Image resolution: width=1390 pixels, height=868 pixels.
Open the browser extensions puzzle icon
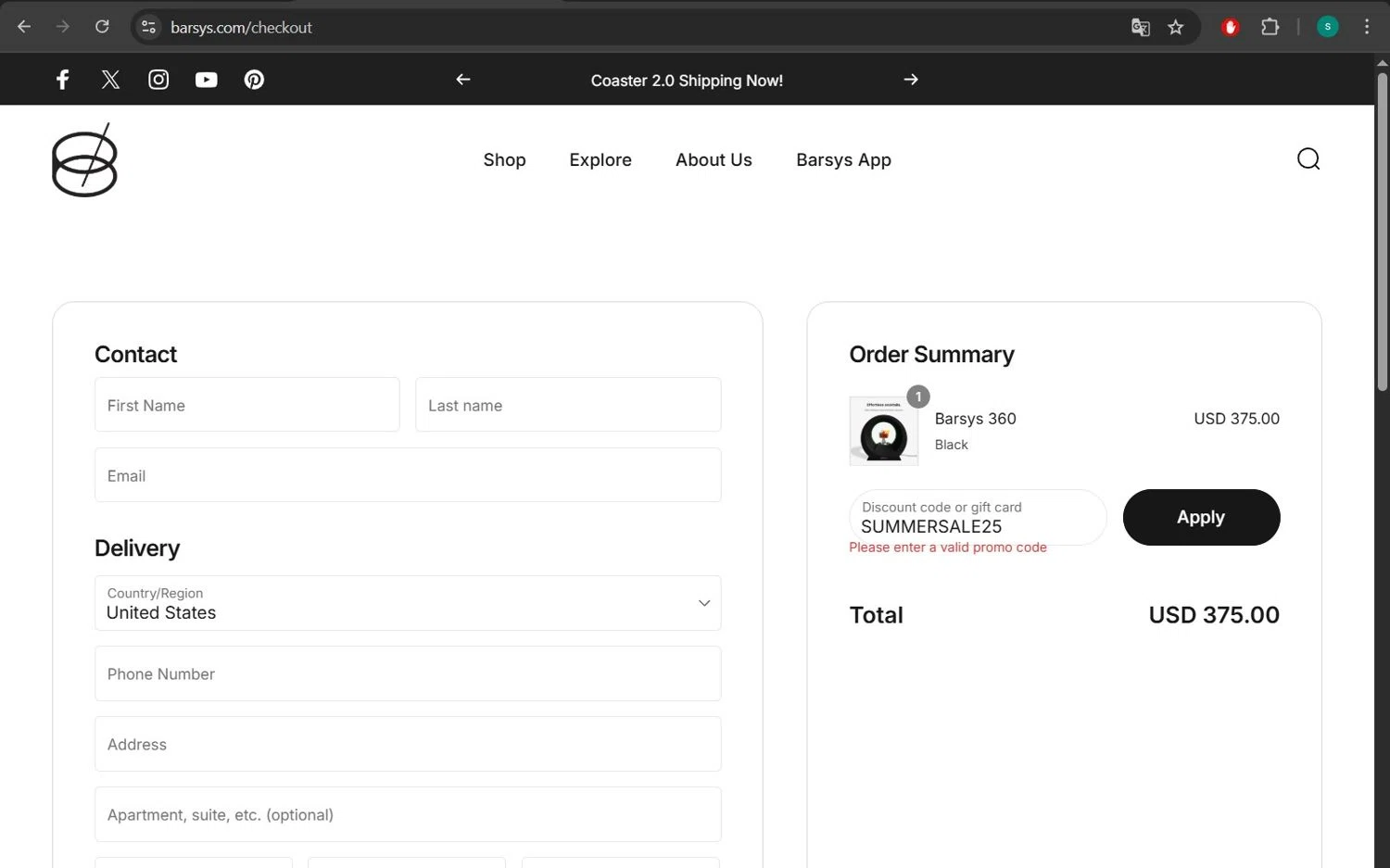point(1270,27)
